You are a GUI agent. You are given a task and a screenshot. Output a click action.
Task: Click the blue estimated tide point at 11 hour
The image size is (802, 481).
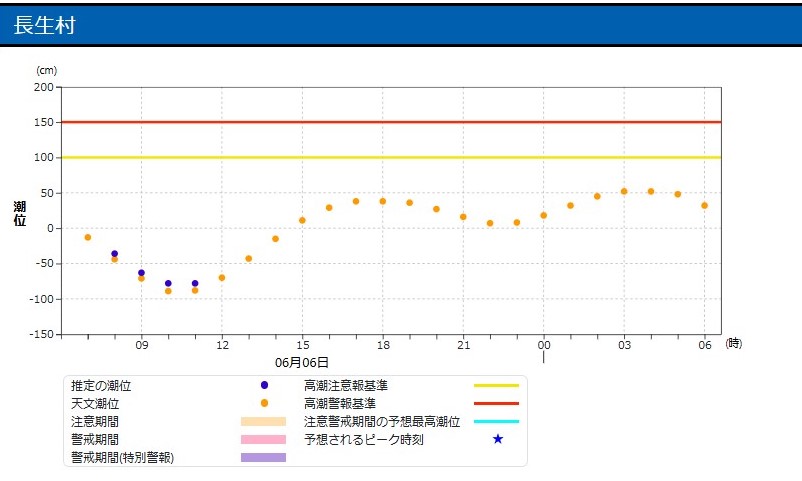coord(195,283)
